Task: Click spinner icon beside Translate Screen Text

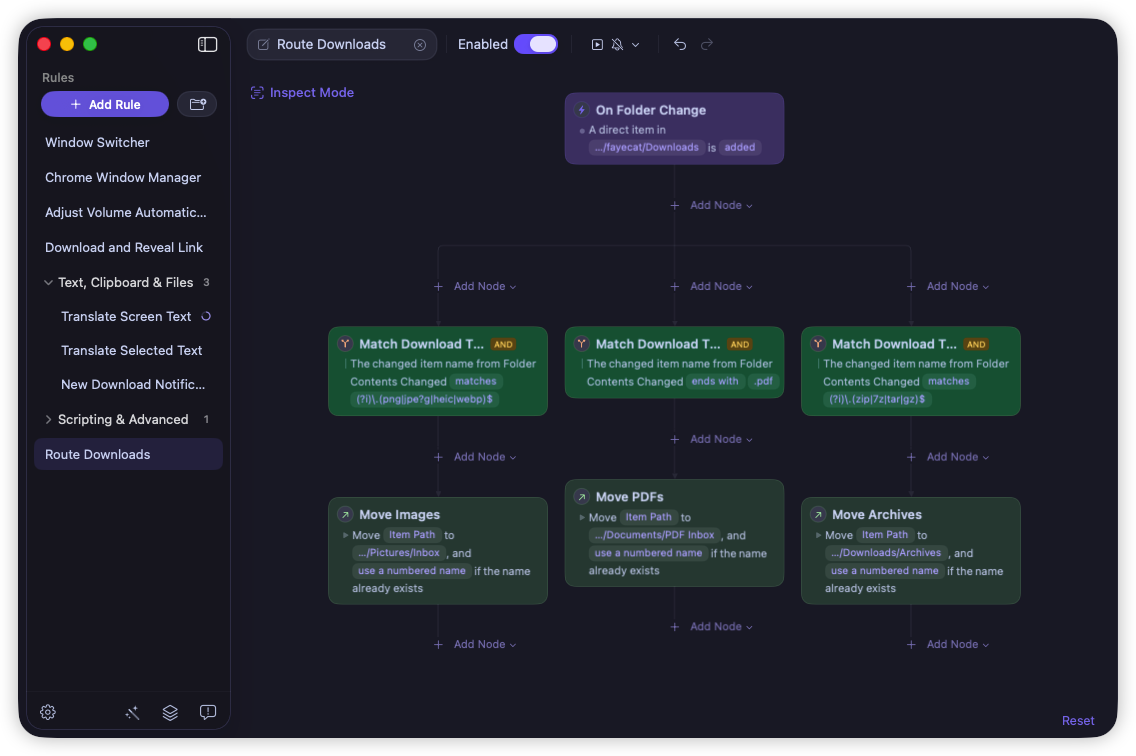Action: (206, 316)
